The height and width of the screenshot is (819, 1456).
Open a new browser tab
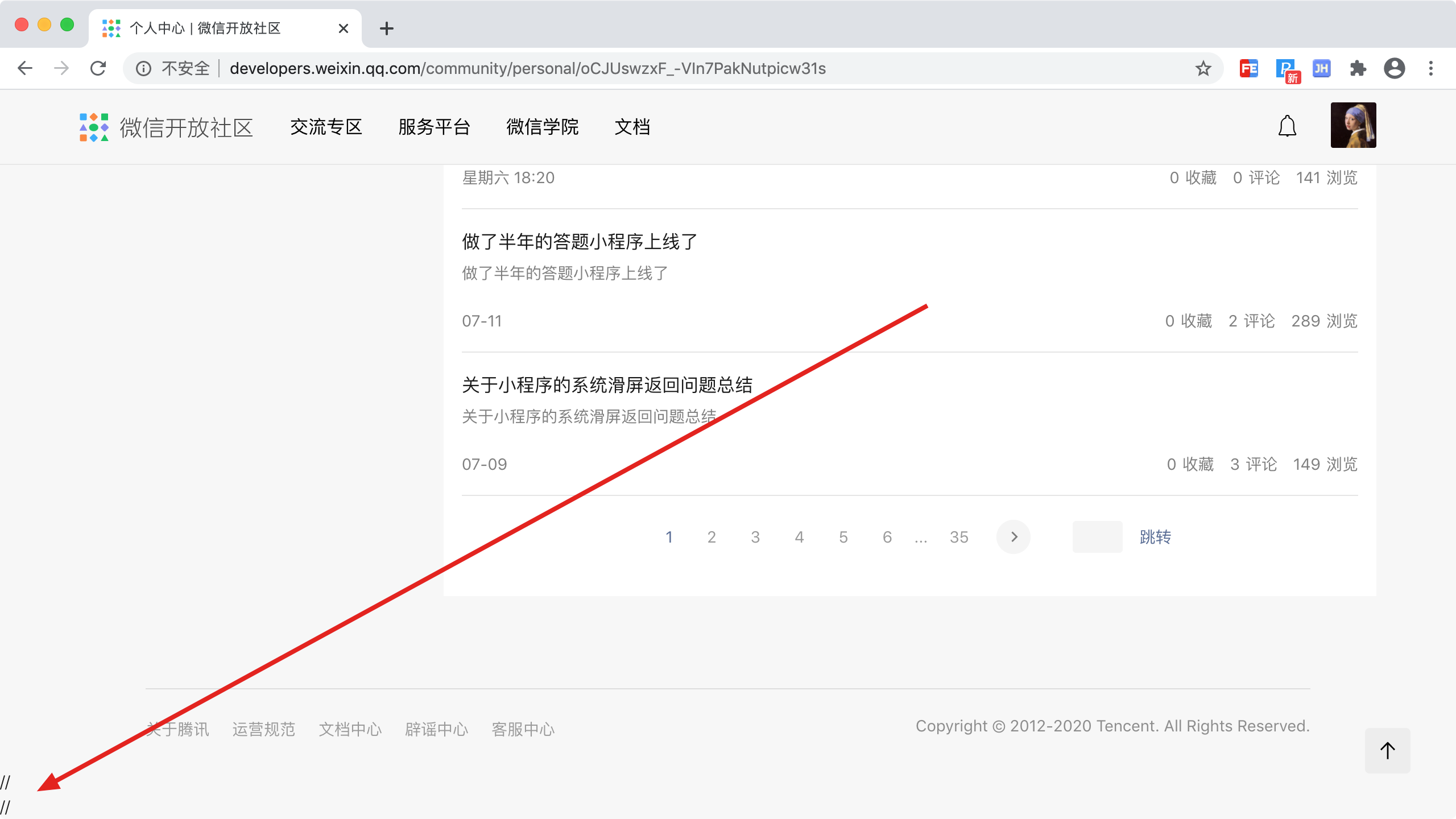coord(387,28)
